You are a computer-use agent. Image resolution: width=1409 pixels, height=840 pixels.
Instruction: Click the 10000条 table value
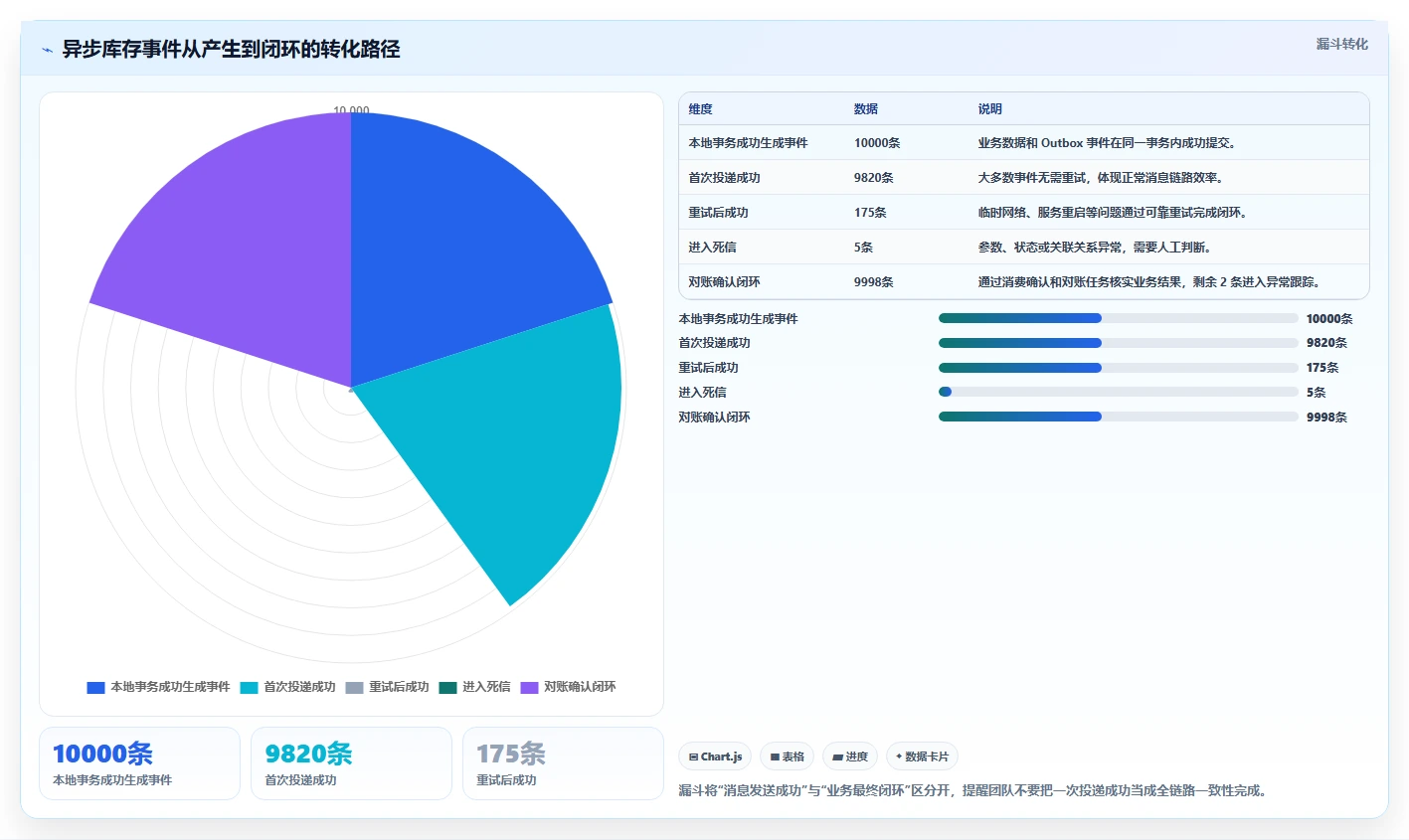tap(877, 143)
